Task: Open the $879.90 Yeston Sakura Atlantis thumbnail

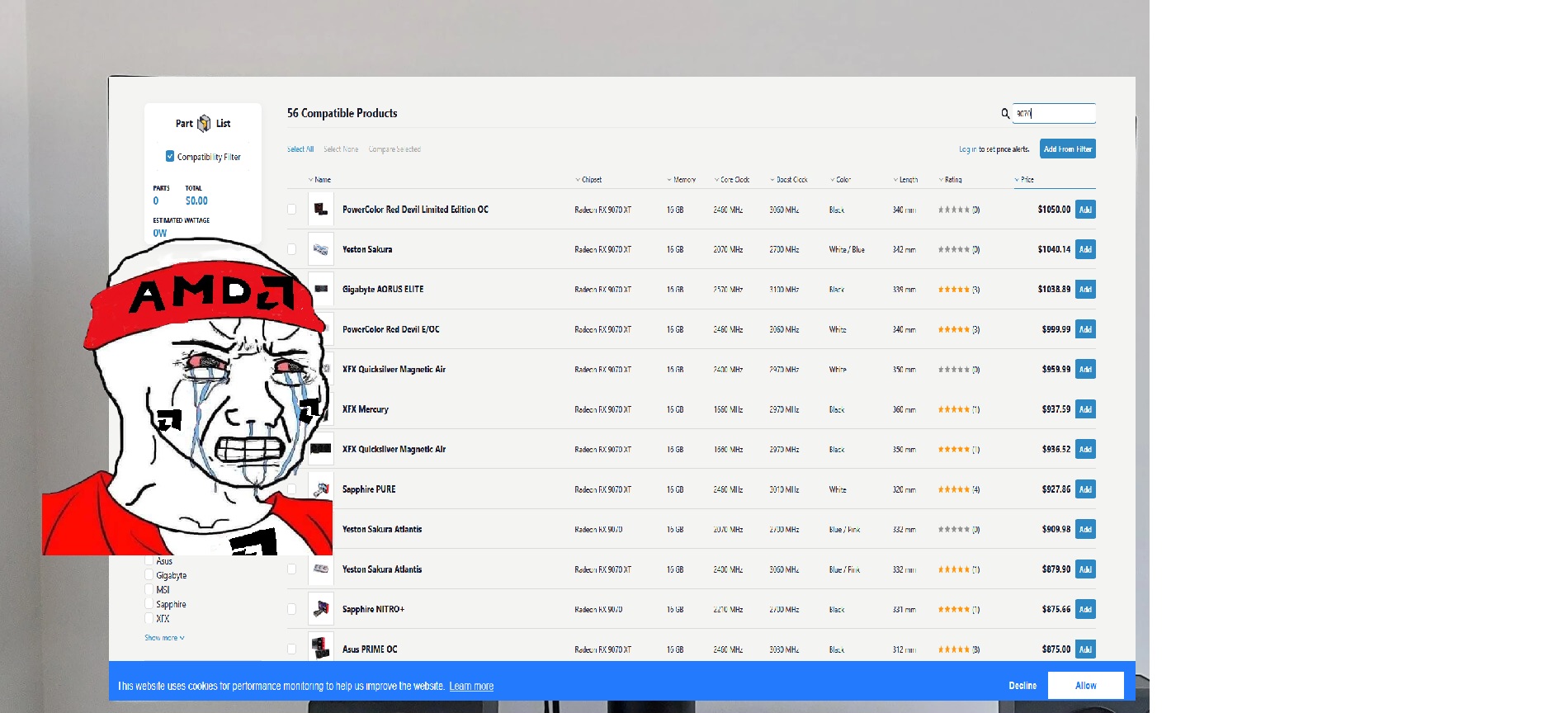Action: (321, 569)
